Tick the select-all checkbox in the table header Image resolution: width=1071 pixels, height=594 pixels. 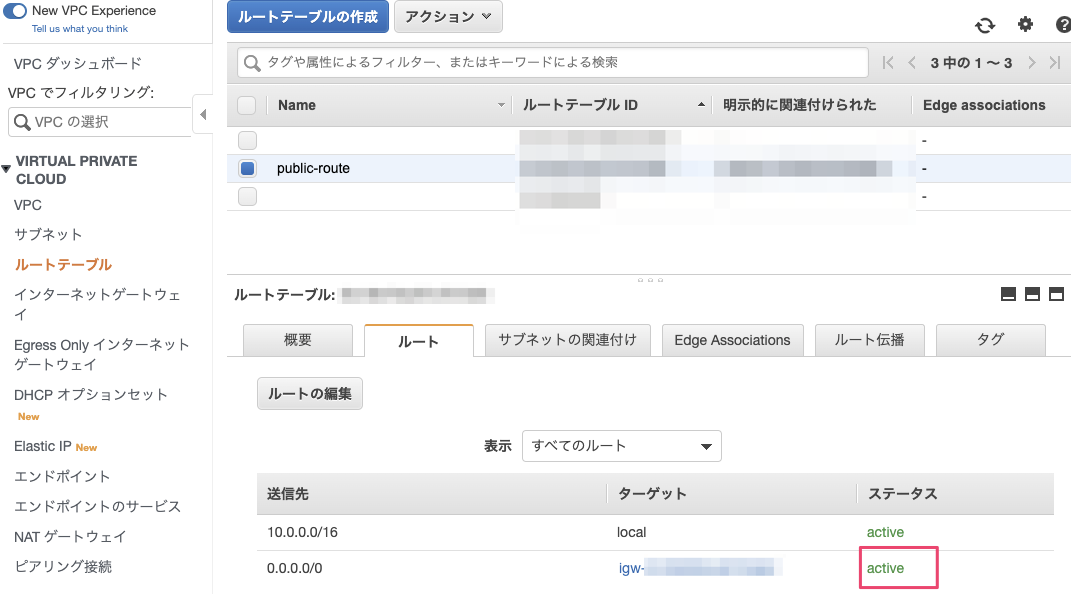click(247, 105)
